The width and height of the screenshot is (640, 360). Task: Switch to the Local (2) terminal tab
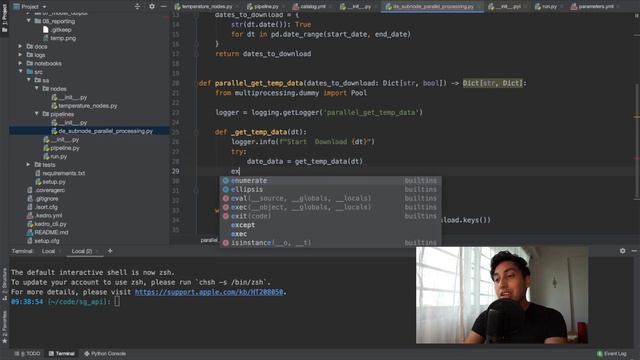[x=82, y=251]
